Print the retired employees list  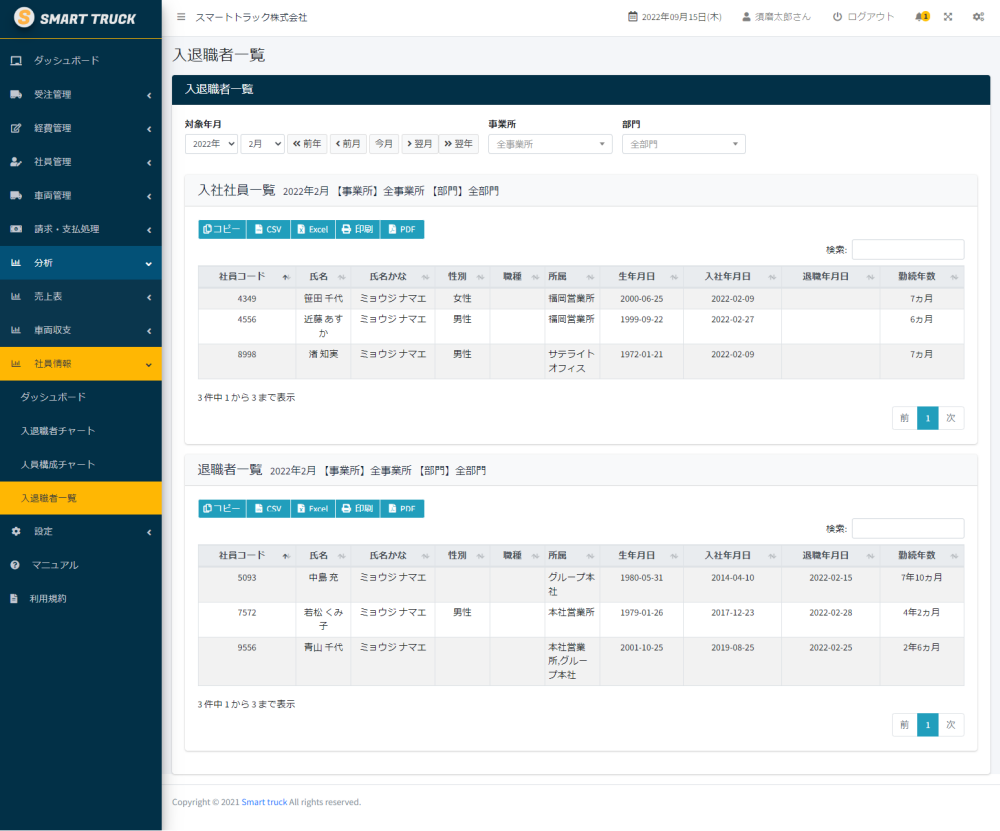point(357,508)
